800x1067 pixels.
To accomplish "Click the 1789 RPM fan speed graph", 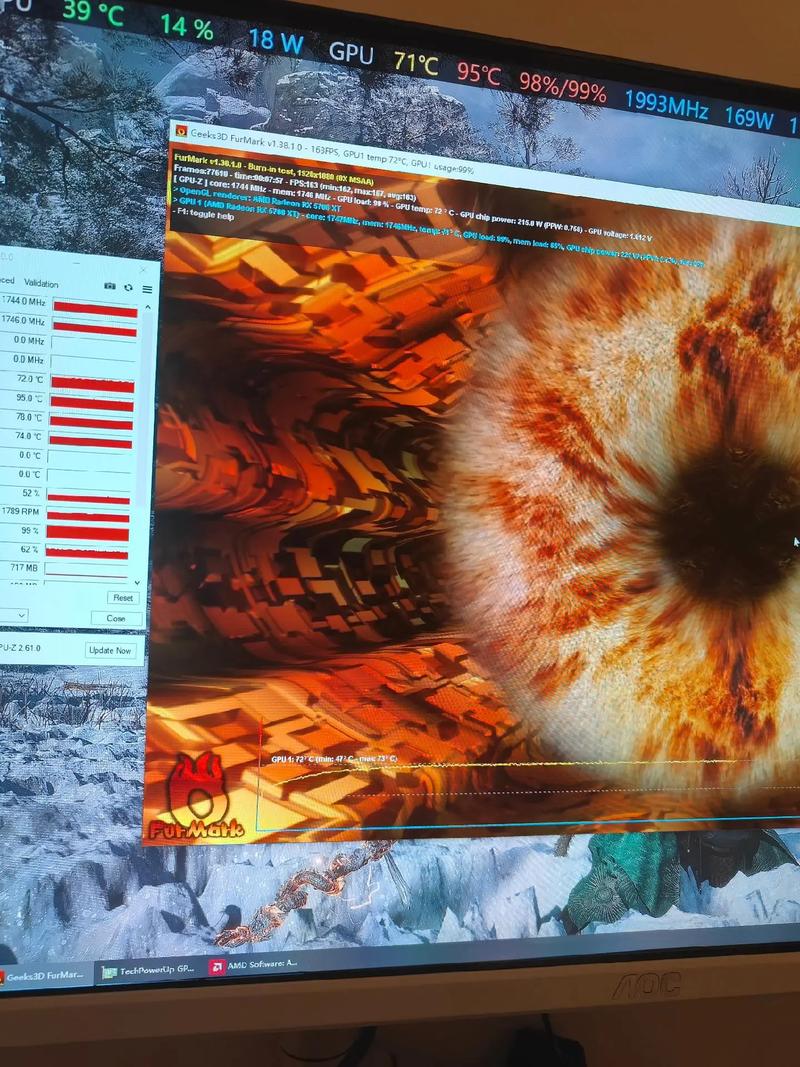I will point(88,516).
